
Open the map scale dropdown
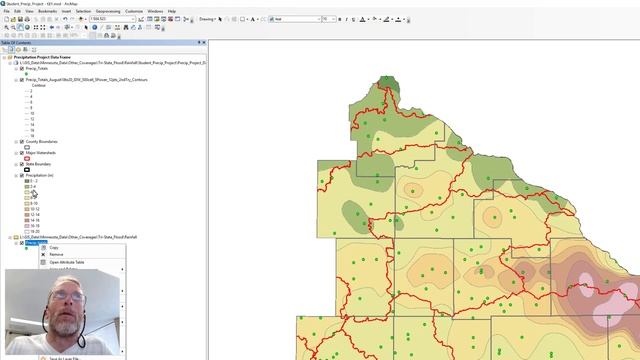(133, 19)
